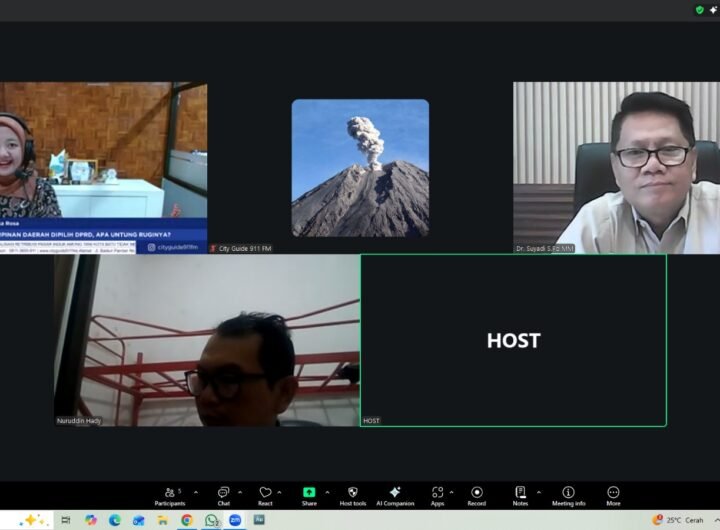Select the HOST video tile
720x530 pixels.
tap(513, 340)
